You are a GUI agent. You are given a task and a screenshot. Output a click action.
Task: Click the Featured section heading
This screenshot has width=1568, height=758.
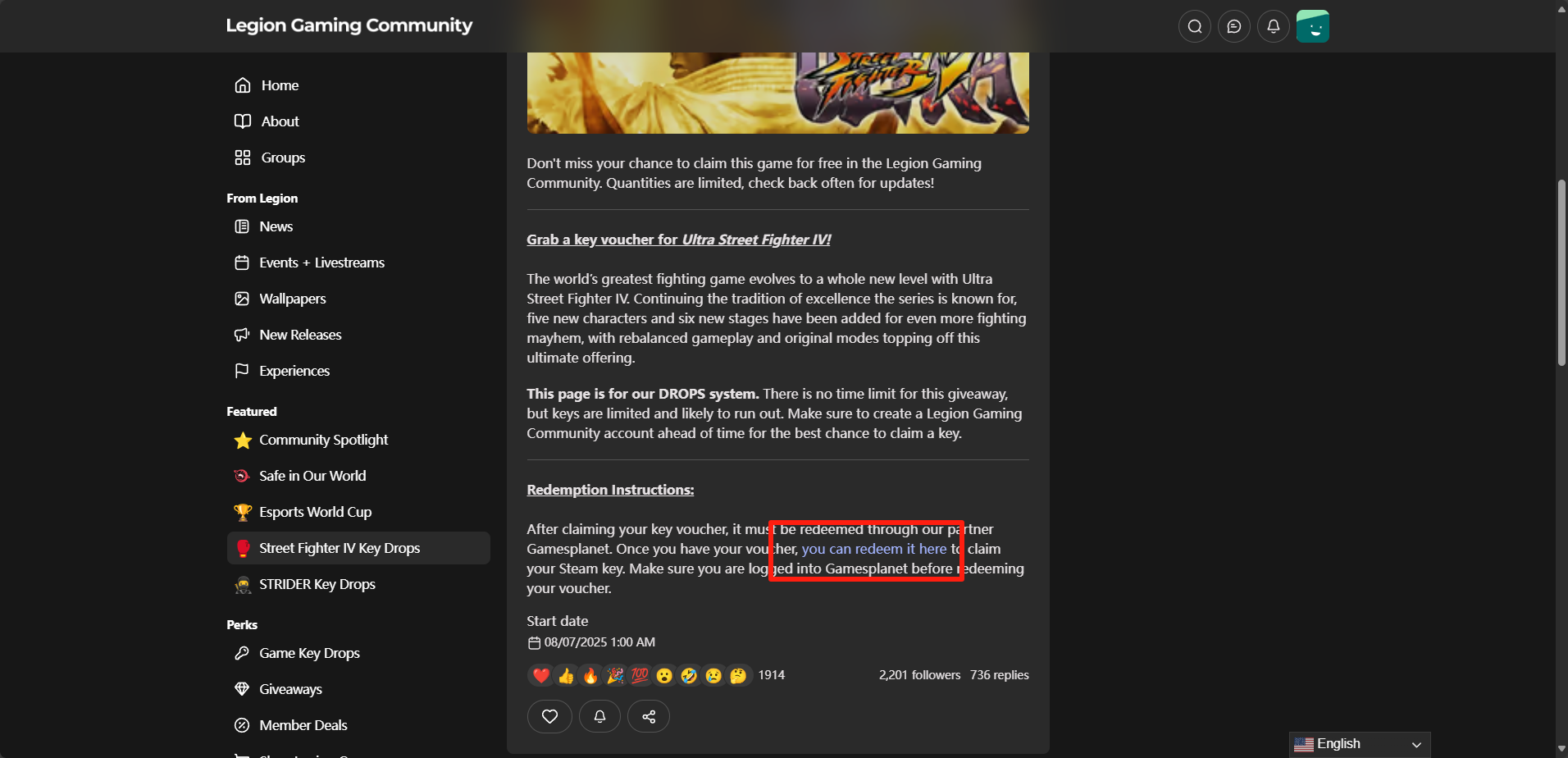(x=252, y=412)
